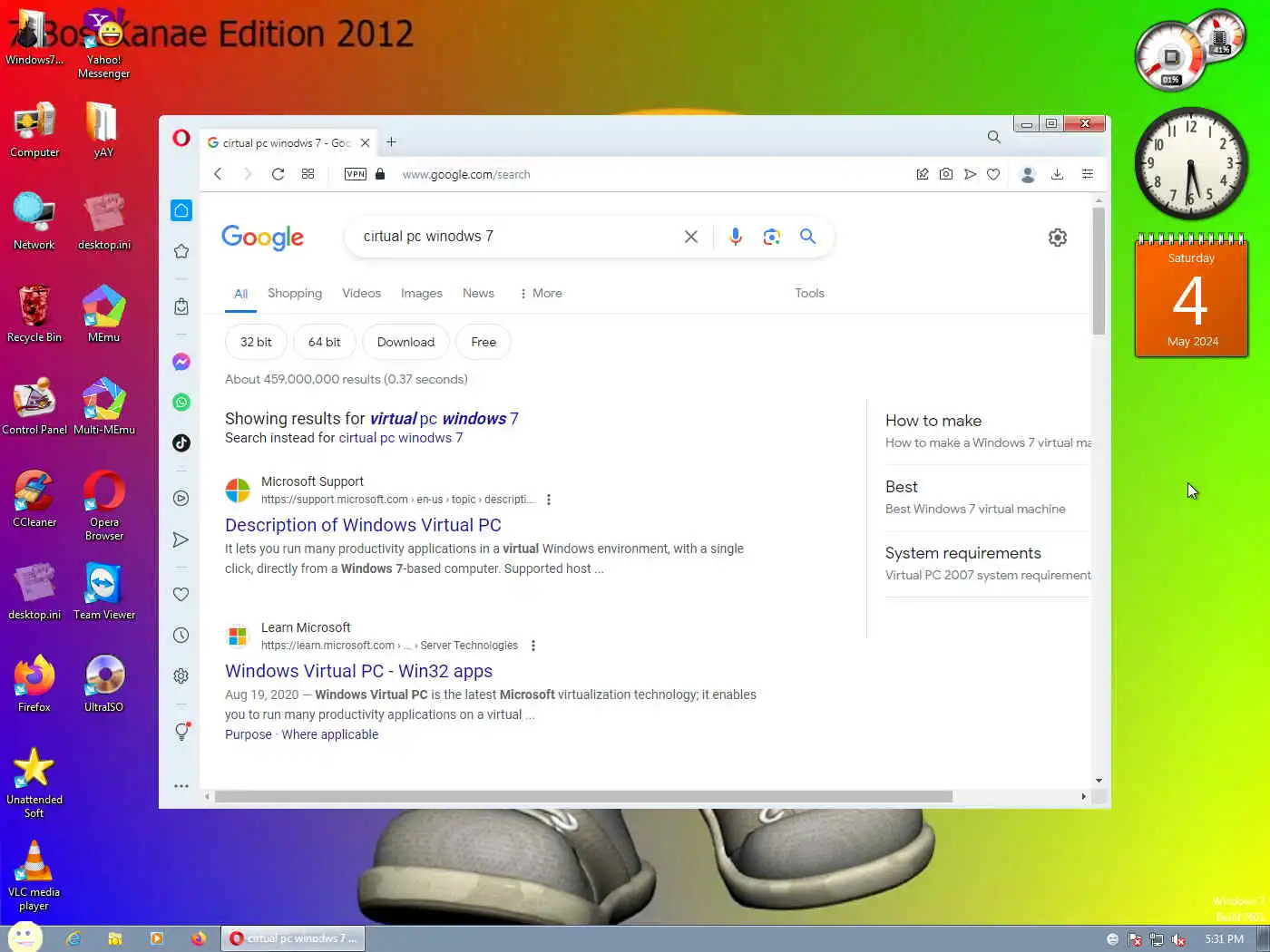This screenshot has height=952, width=1270.
Task: Open search Tools options
Action: 809,293
